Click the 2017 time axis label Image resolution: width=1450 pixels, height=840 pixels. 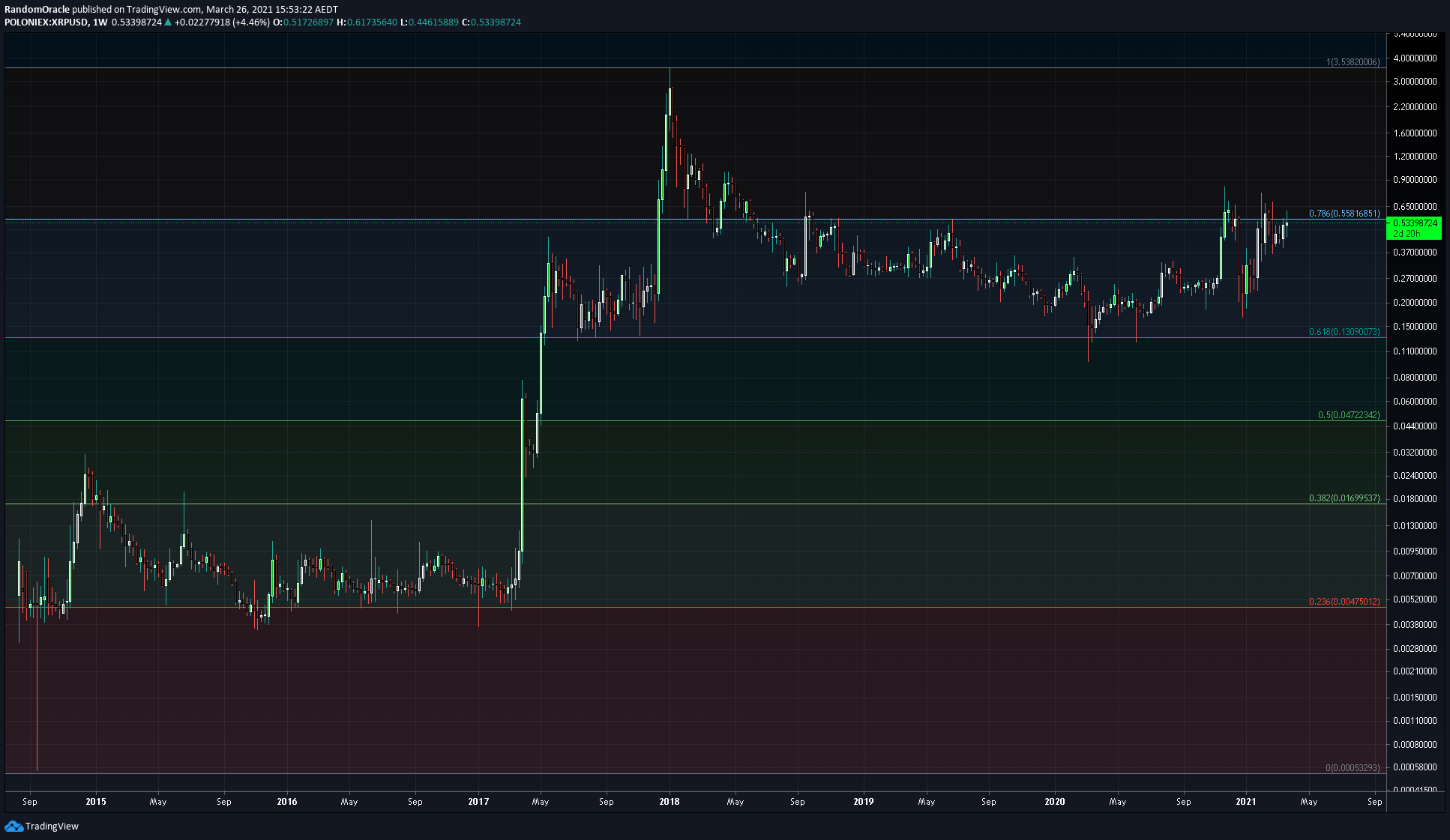click(x=478, y=802)
